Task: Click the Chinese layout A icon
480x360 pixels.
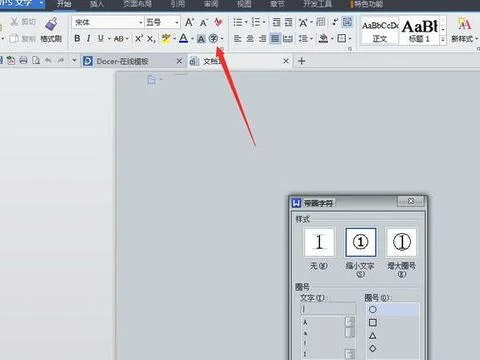Action: point(303,22)
